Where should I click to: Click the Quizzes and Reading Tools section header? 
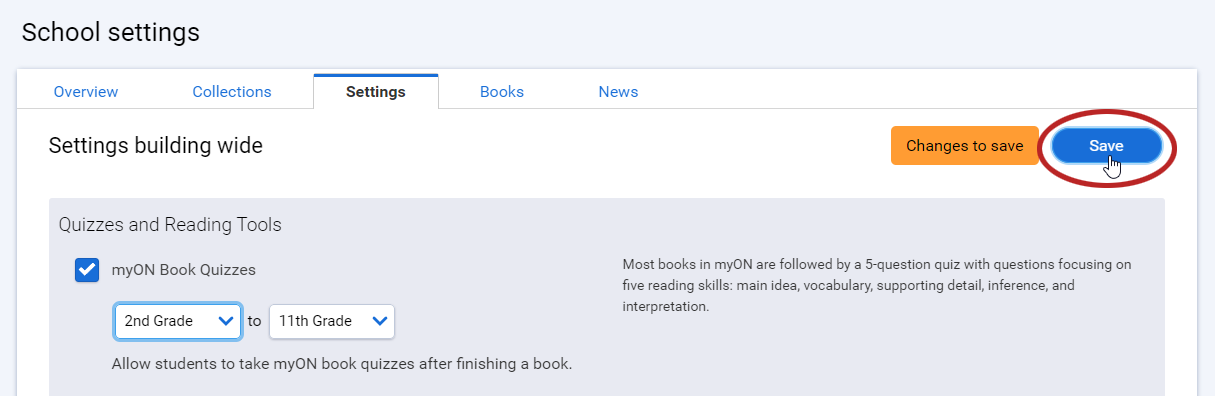pos(170,225)
